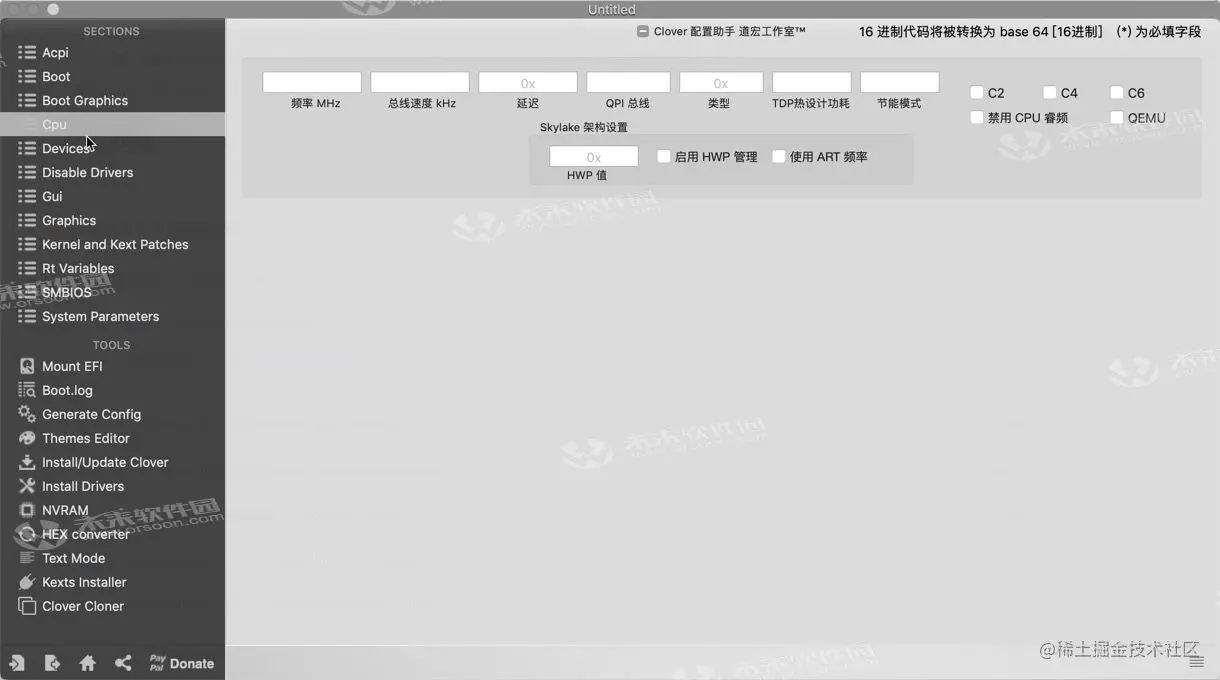Focus the 频率 MHz input field
Viewport: 1220px width, 680px height.
pos(312,83)
